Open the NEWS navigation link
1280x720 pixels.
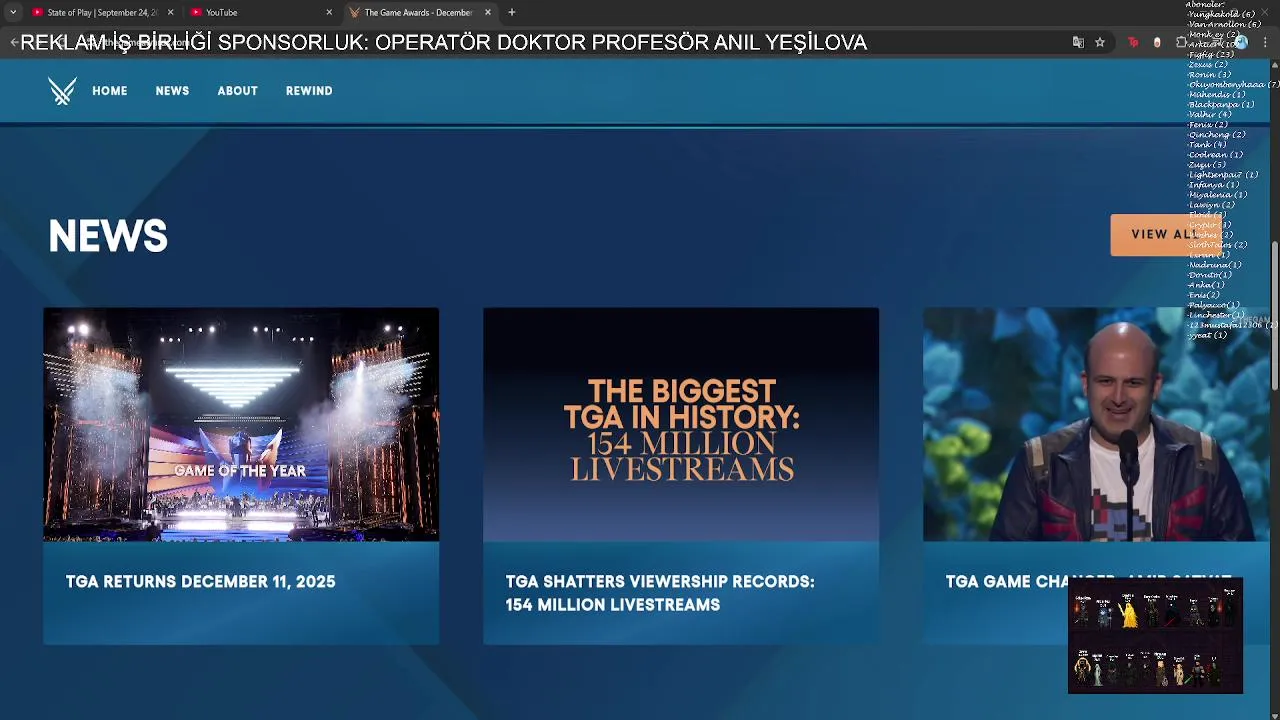[172, 91]
